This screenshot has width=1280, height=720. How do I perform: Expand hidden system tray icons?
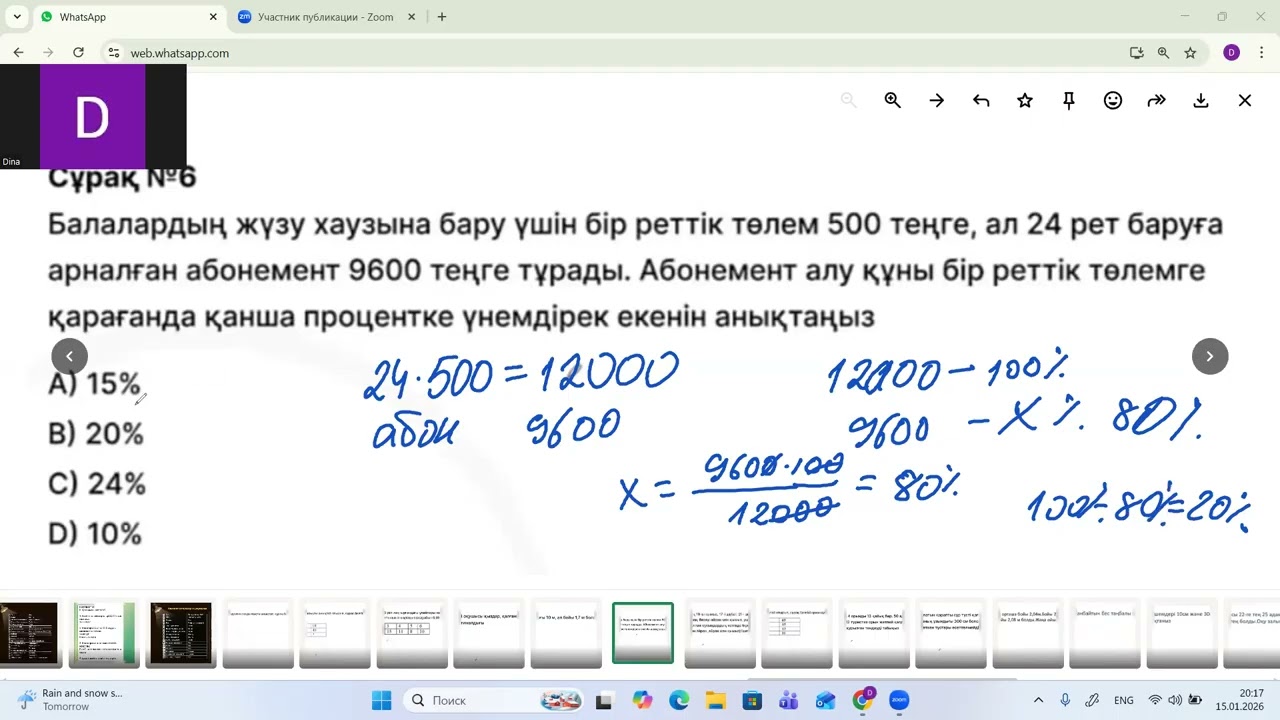1038,700
